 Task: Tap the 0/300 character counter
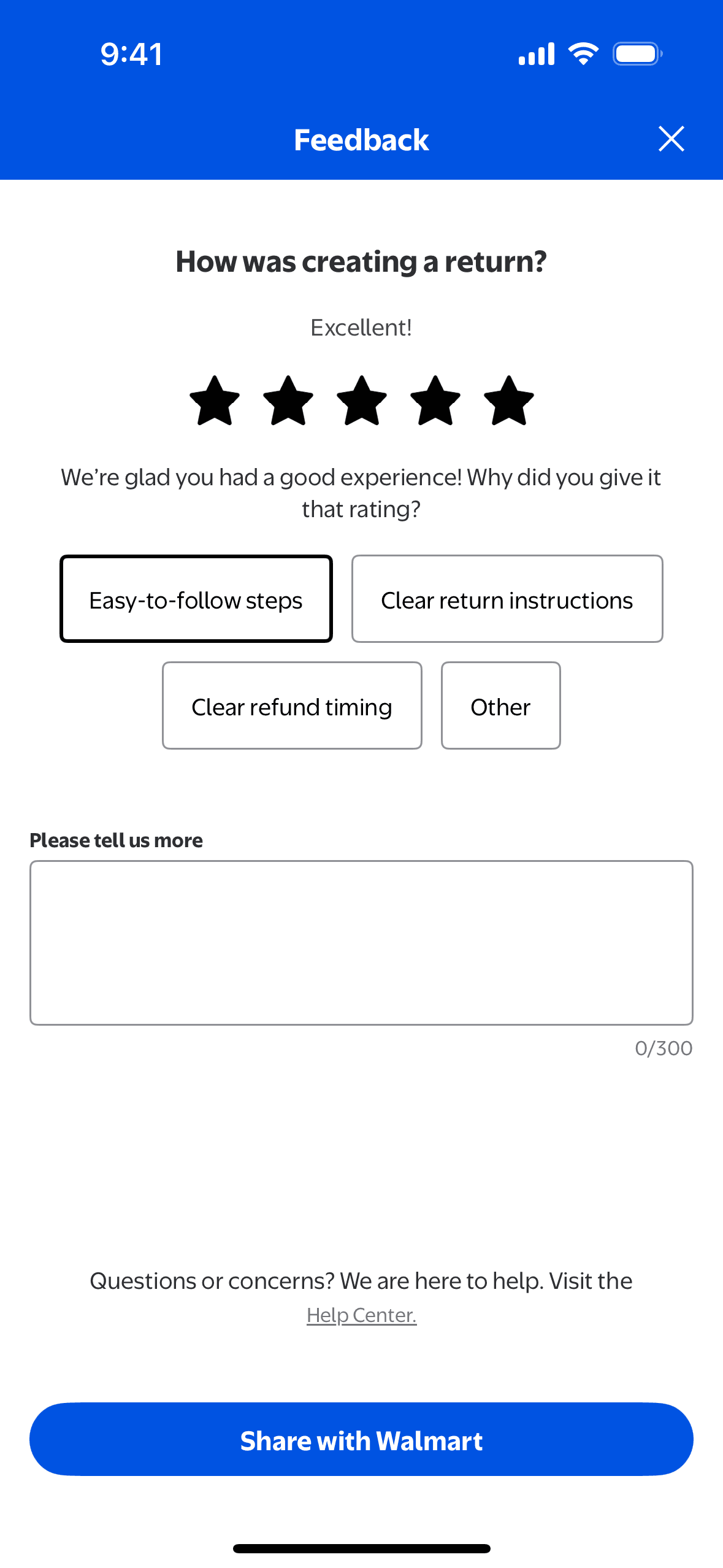tap(664, 1048)
